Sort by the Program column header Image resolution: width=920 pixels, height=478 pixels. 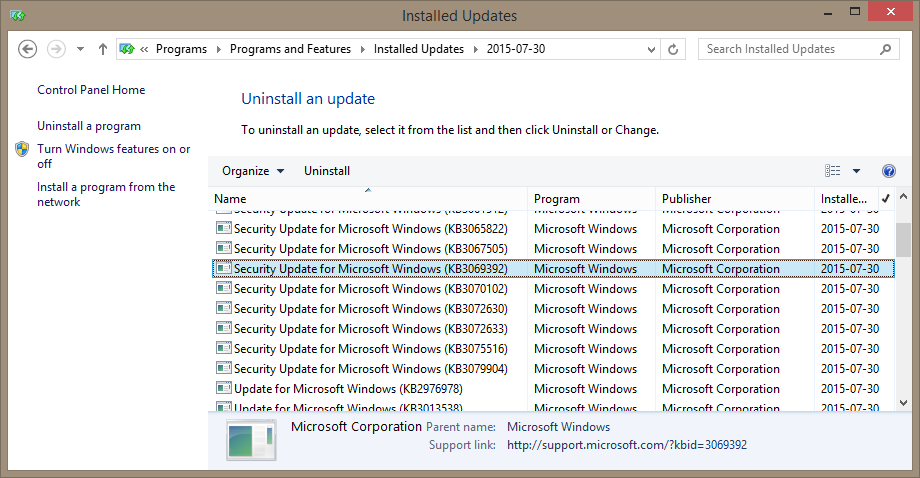pyautogui.click(x=591, y=199)
